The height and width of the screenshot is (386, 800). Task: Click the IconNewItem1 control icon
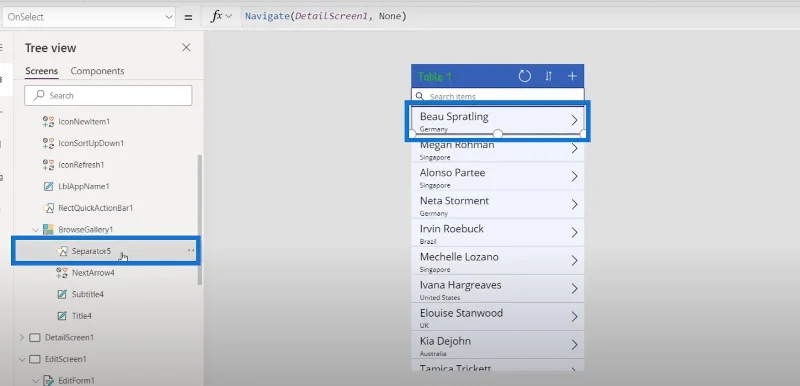click(x=48, y=121)
